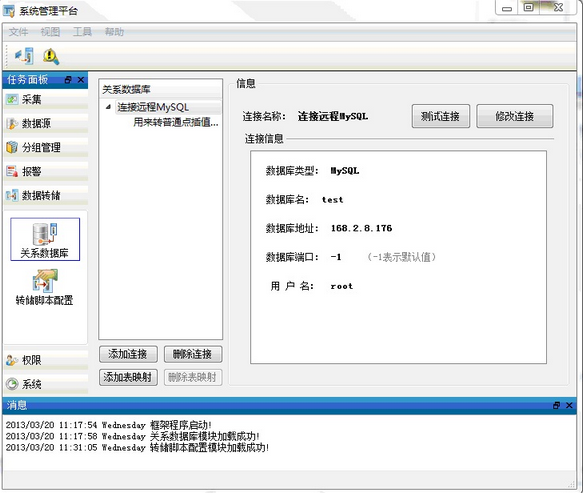This screenshot has height=493, width=583.
Task: Open the 系统 system section
Action: pos(46,384)
